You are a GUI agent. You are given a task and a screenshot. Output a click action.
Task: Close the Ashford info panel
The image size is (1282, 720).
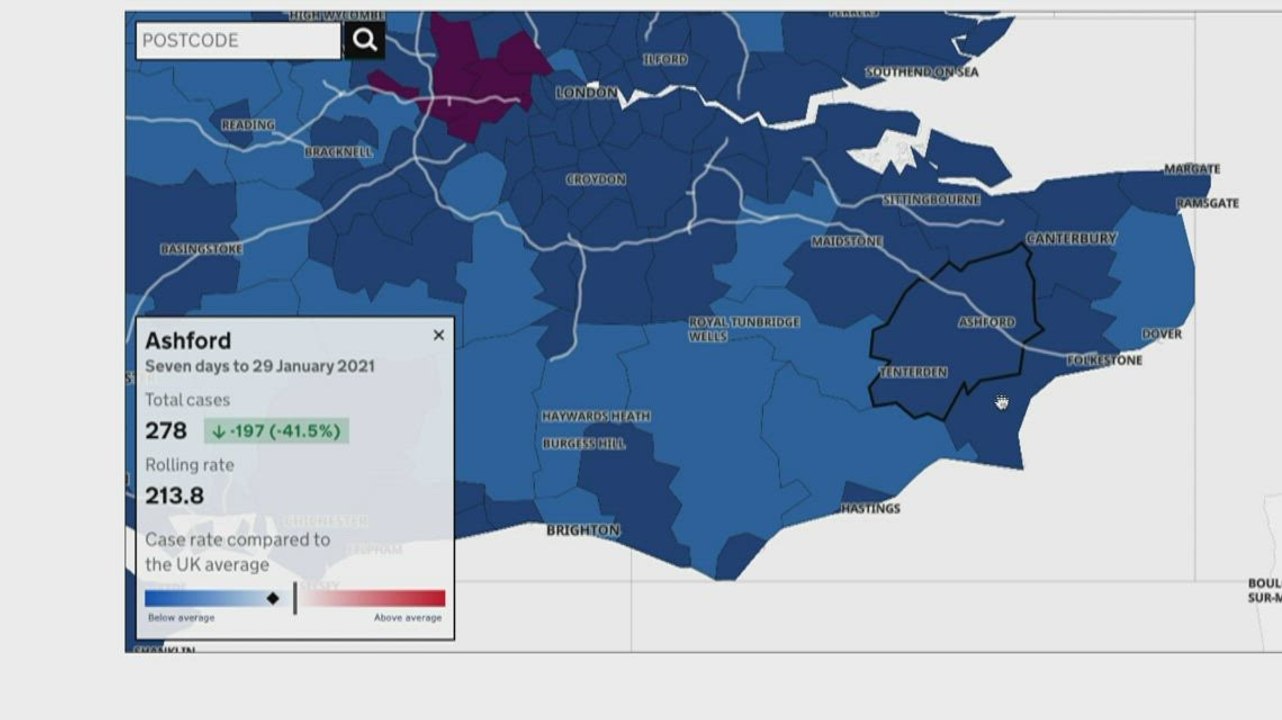[438, 335]
